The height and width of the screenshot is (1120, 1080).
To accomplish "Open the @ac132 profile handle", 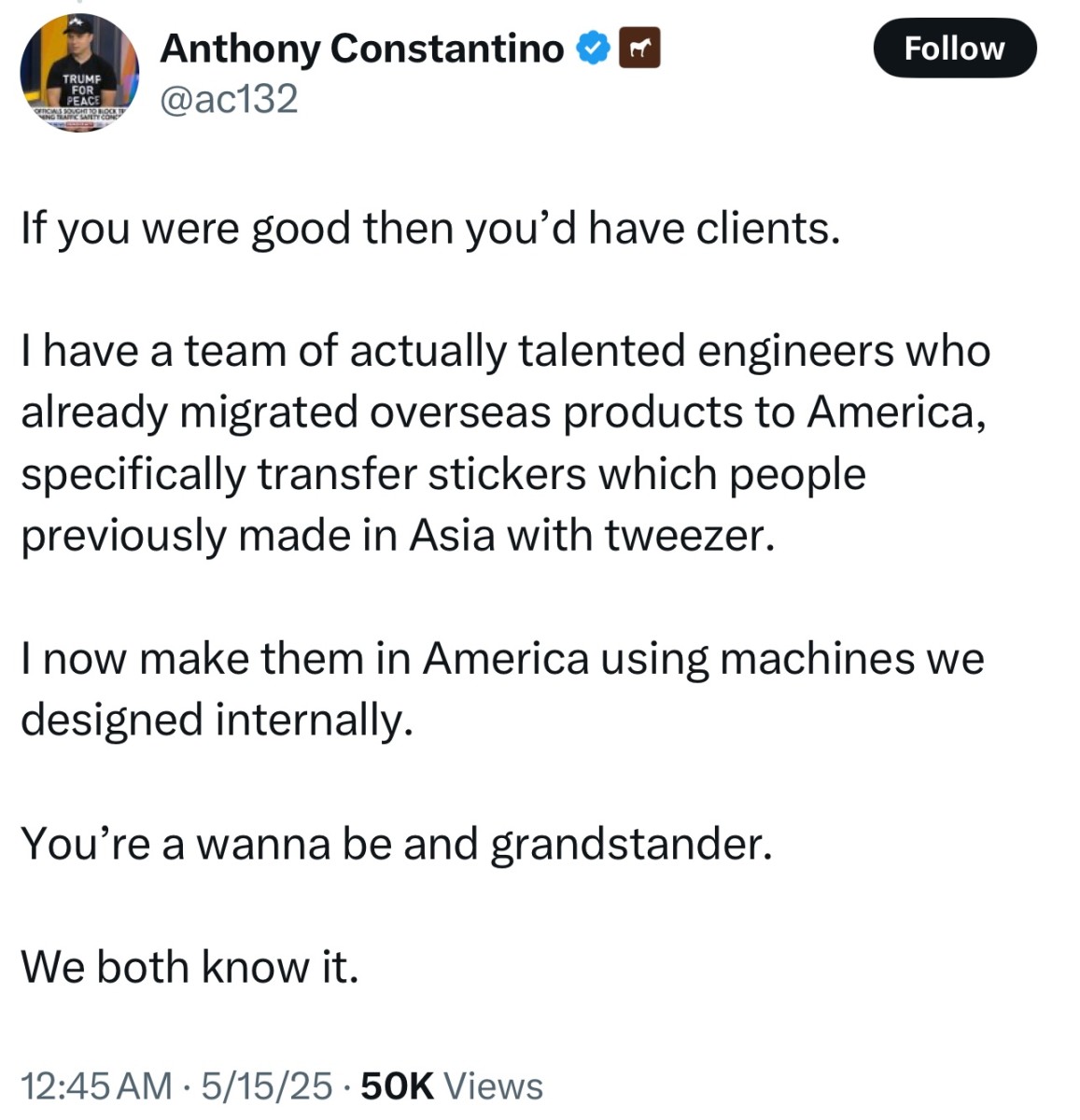I will (229, 96).
